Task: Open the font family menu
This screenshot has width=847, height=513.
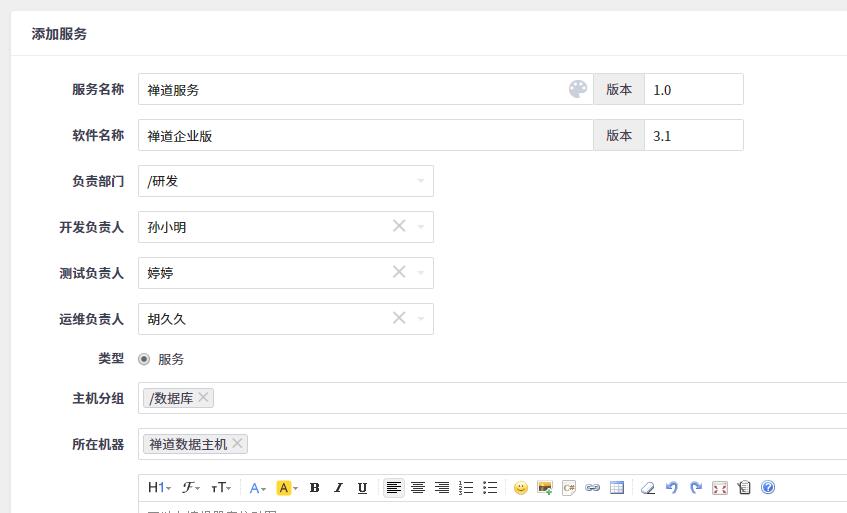Action: coord(190,488)
